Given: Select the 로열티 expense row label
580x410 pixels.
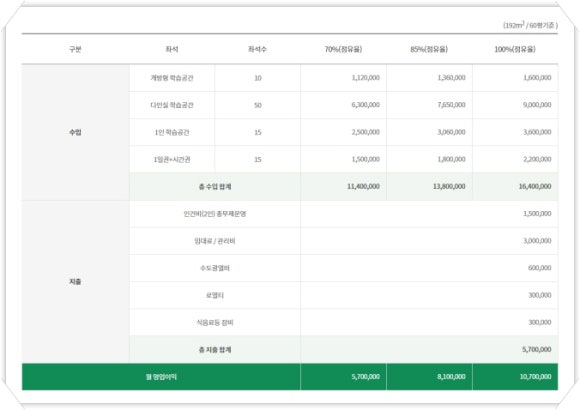Looking at the screenshot, I should [x=215, y=295].
